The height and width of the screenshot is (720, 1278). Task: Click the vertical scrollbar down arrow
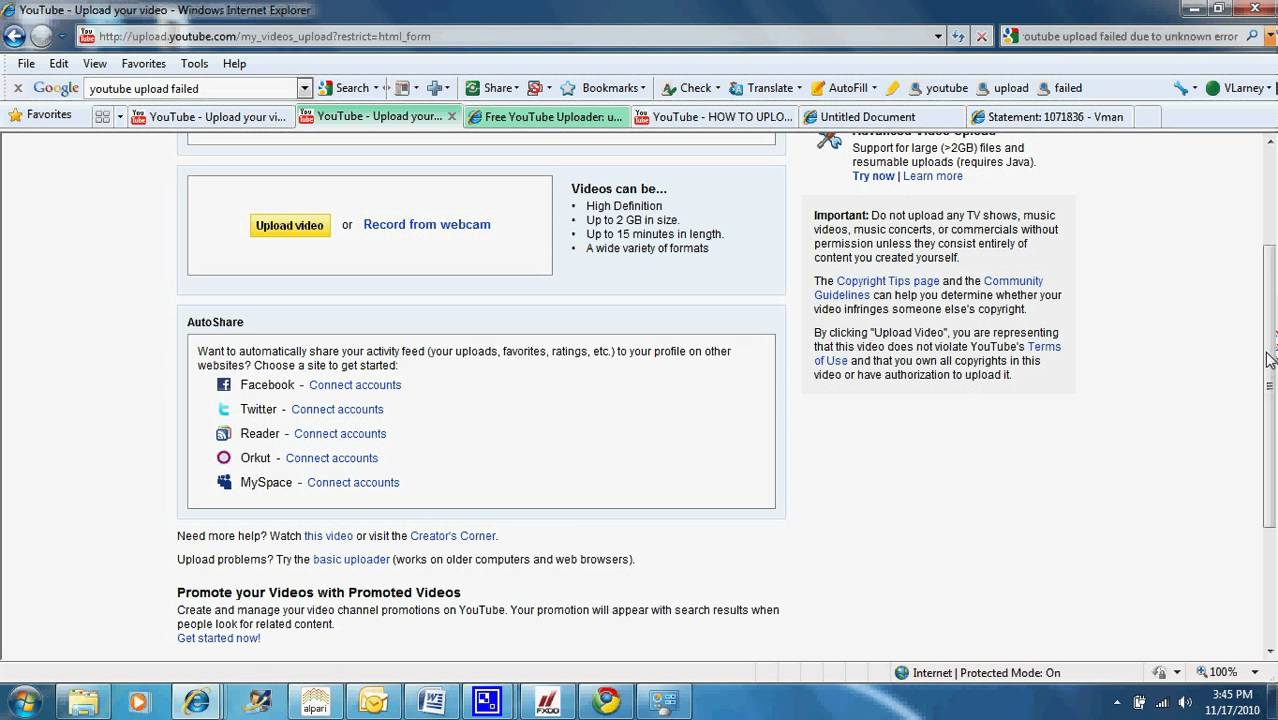pyautogui.click(x=1269, y=650)
